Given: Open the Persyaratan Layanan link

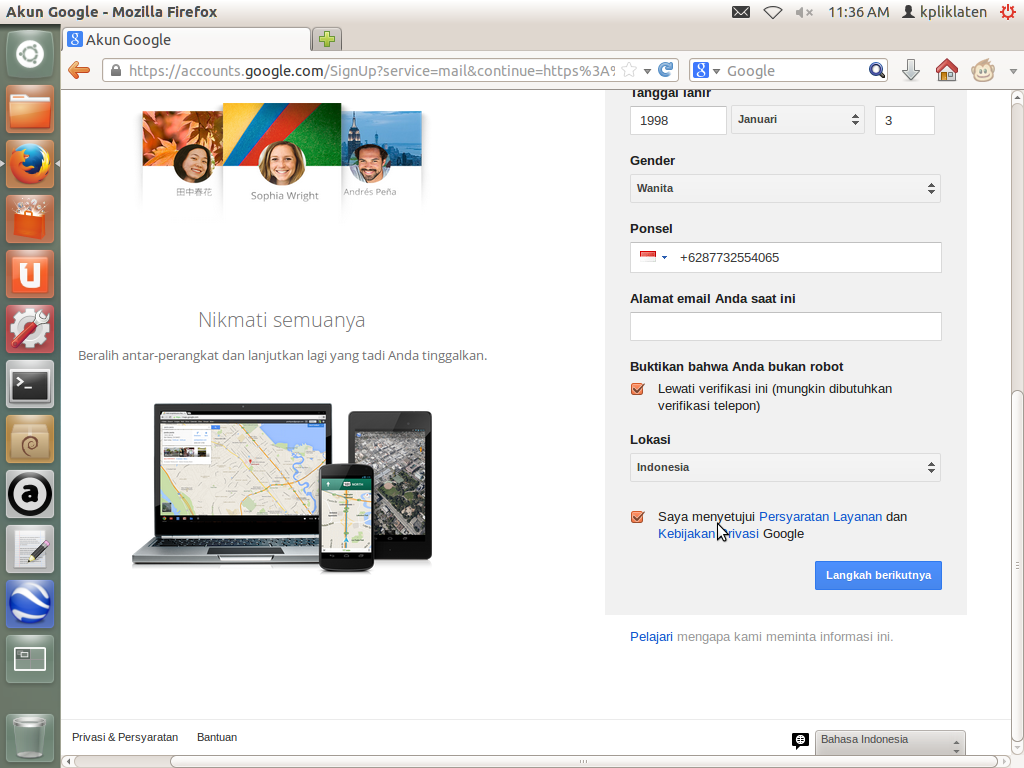Looking at the screenshot, I should coord(820,517).
